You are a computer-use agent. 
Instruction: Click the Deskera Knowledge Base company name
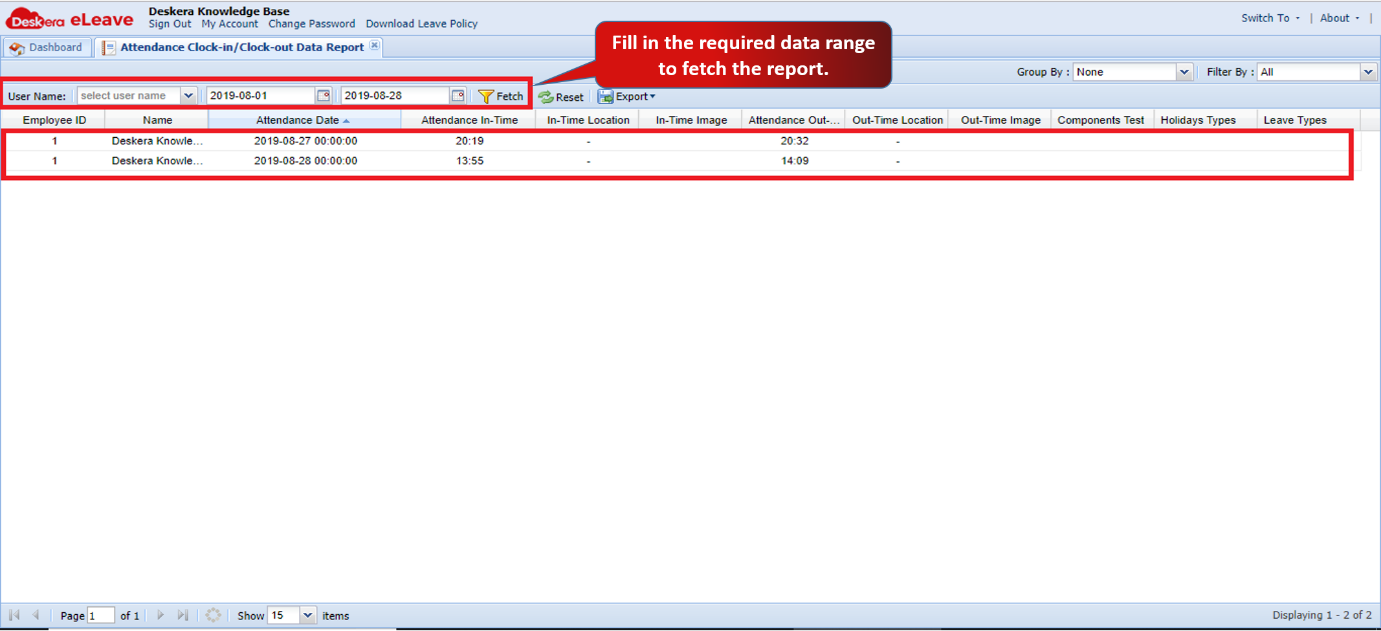[x=219, y=12]
